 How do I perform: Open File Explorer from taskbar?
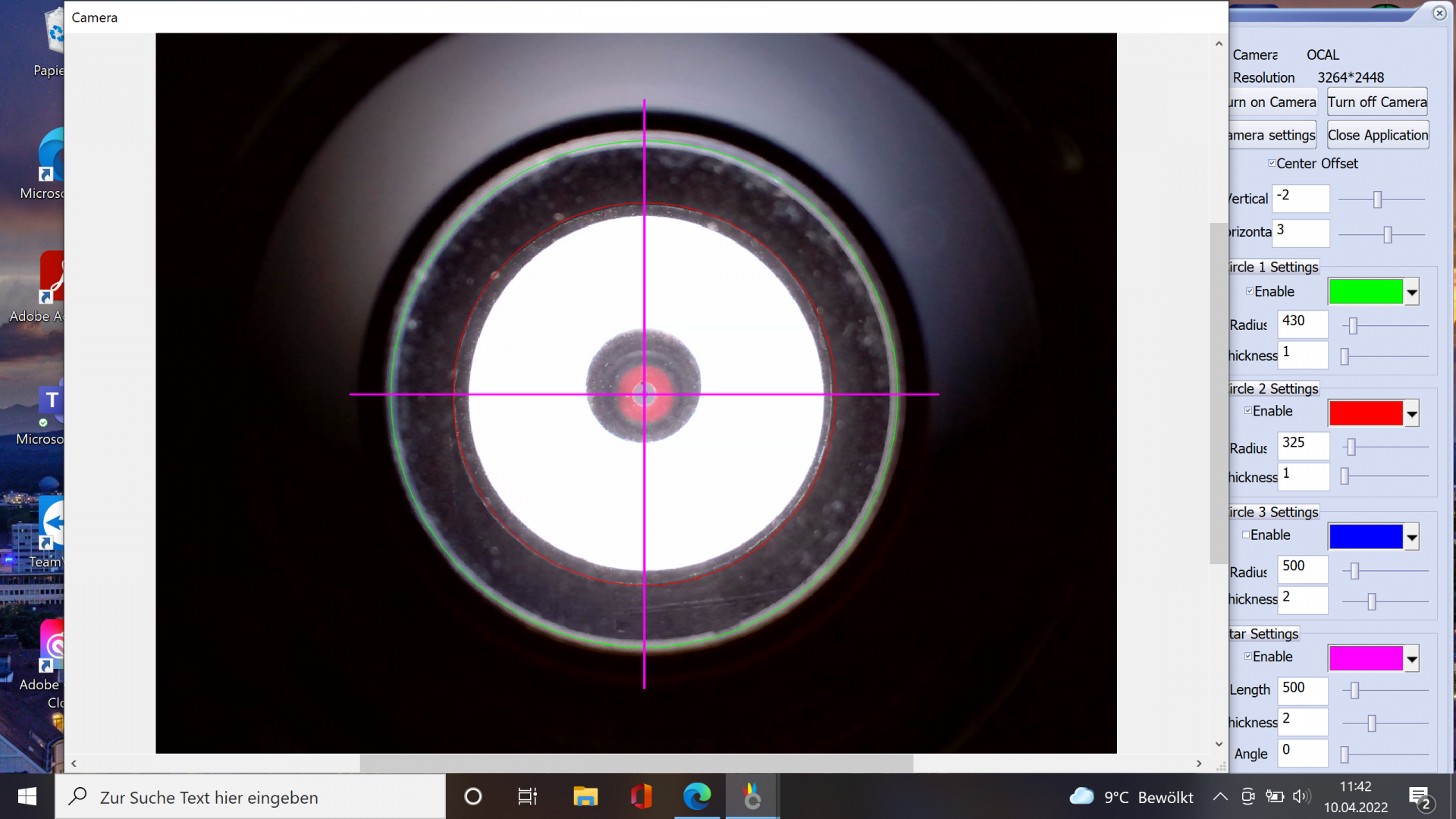tap(585, 796)
